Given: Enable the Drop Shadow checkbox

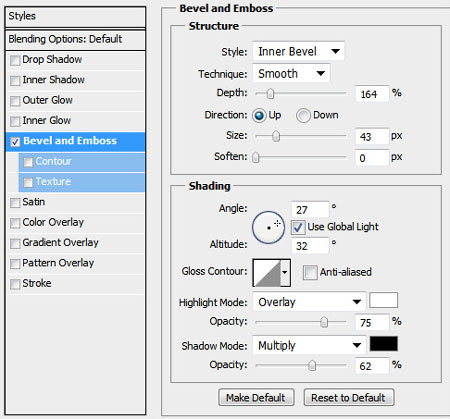Looking at the screenshot, I should 15,60.
